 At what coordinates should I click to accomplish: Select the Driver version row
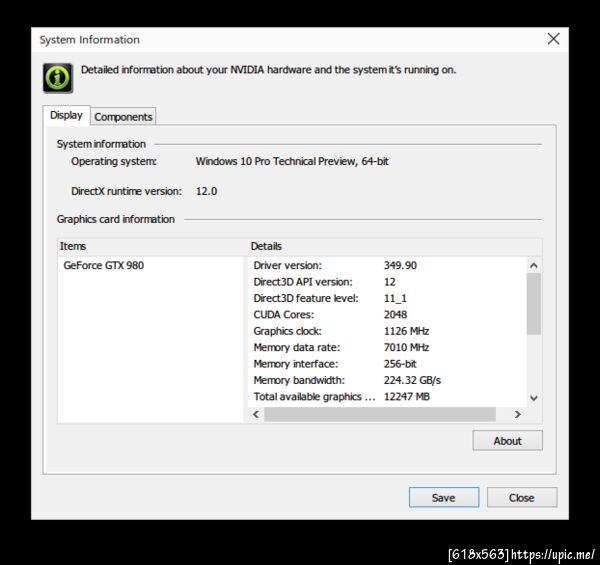(387, 265)
